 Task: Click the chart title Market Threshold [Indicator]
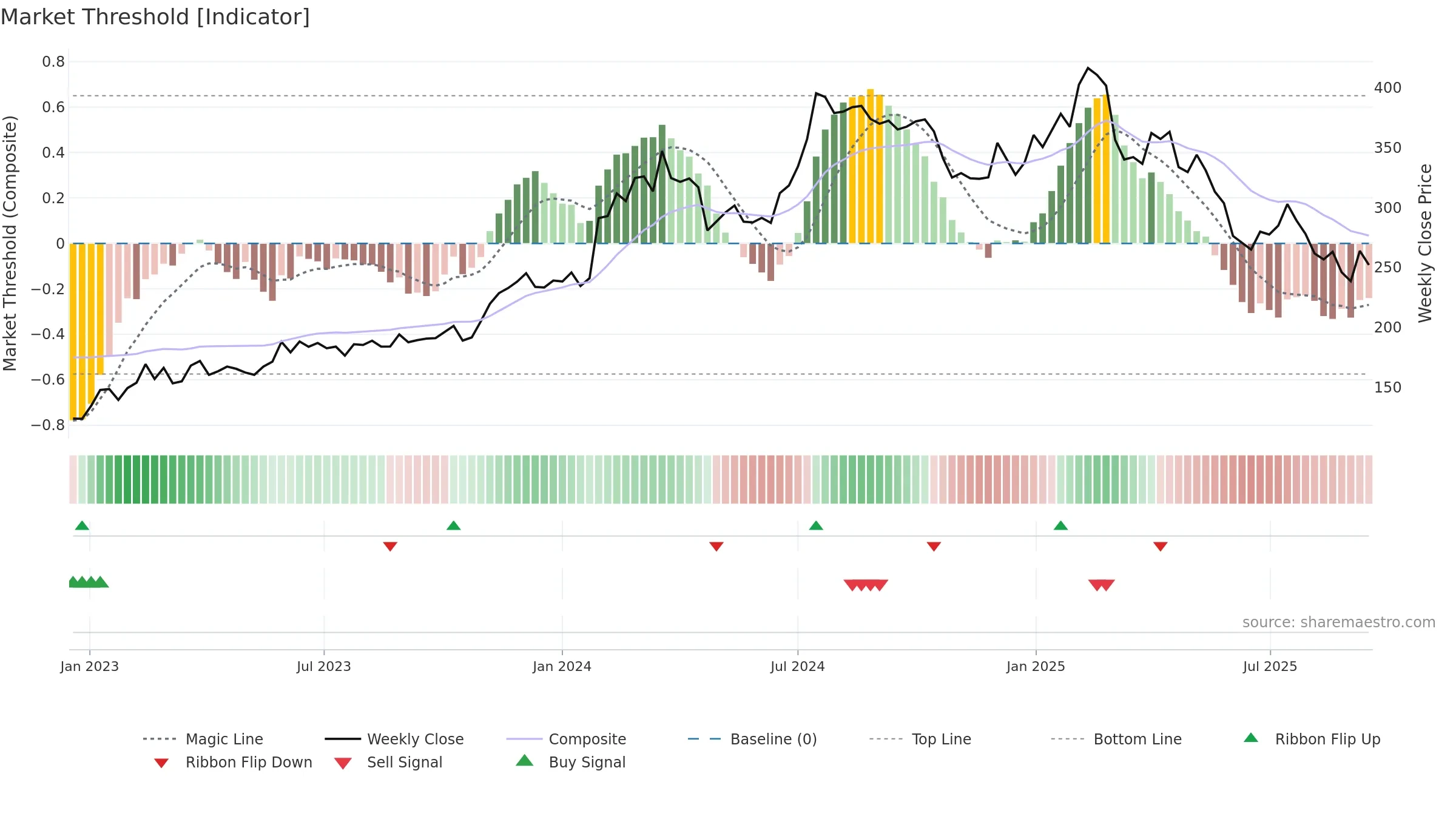pos(155,17)
